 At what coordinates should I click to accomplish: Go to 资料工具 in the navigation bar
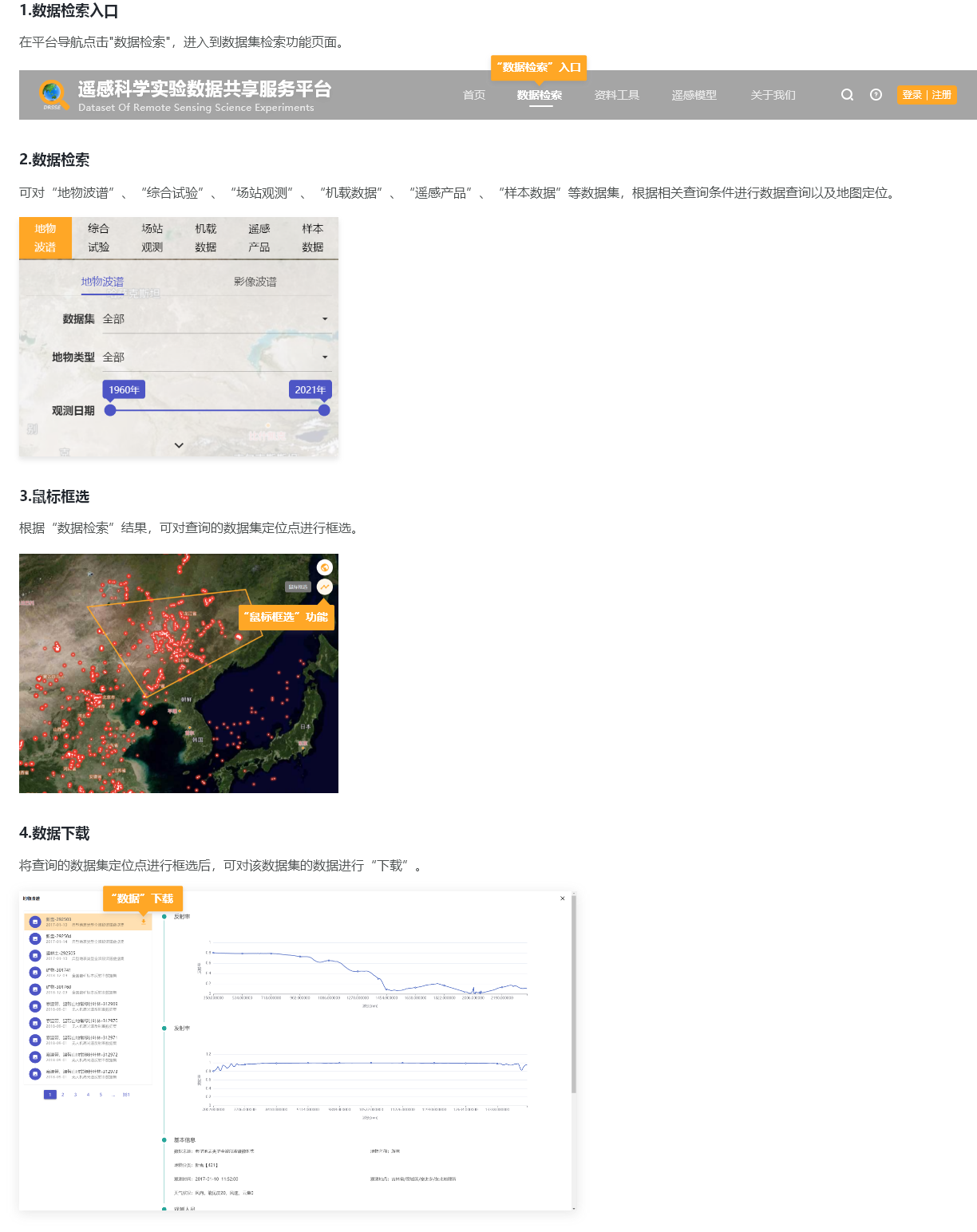pyautogui.click(x=617, y=95)
